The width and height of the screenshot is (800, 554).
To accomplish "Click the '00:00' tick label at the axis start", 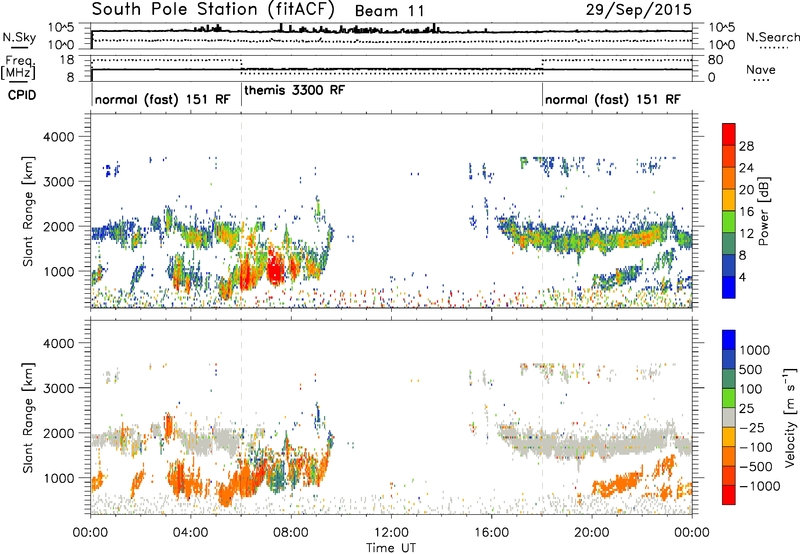I will (90, 533).
